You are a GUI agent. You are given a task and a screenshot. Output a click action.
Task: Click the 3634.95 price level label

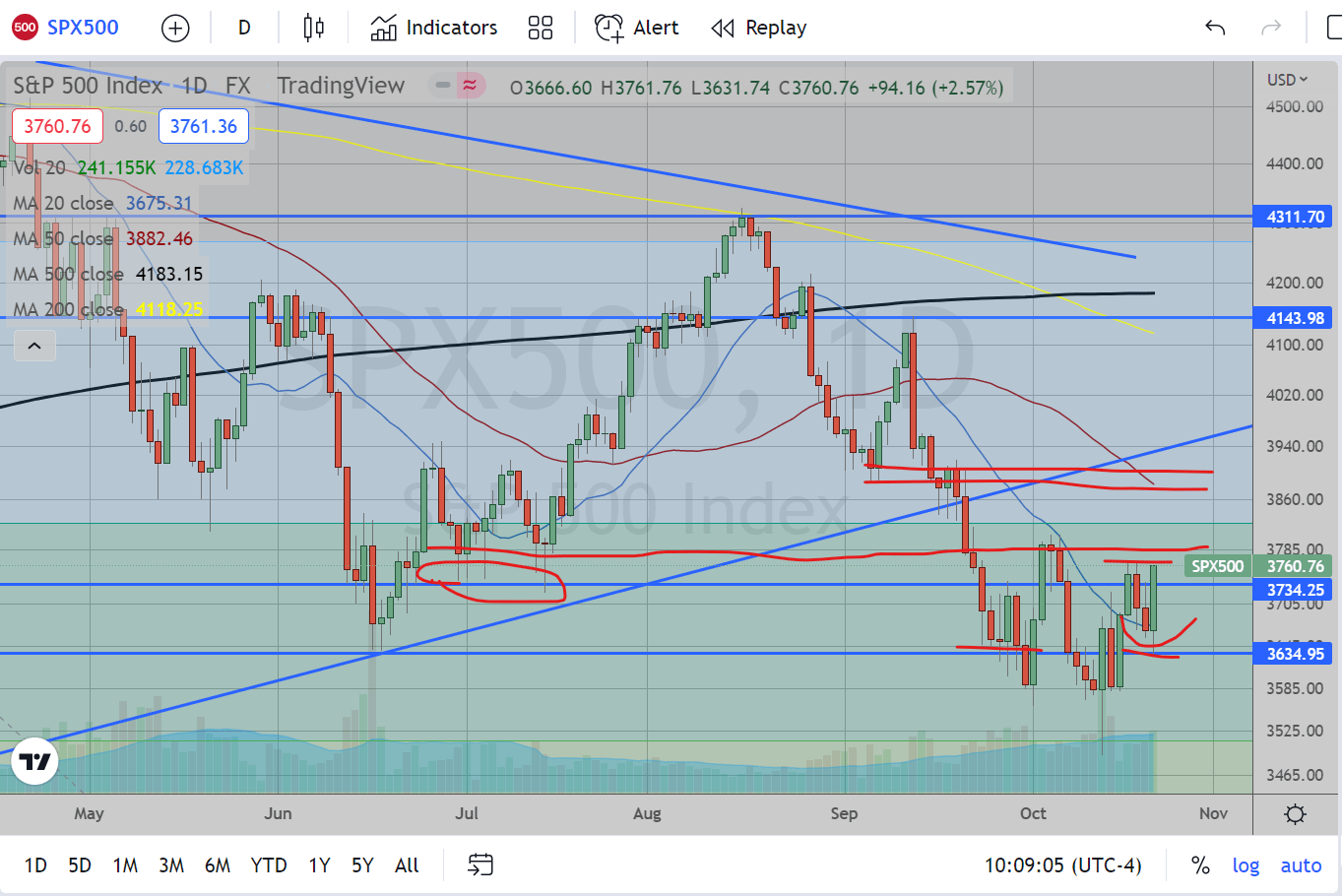point(1293,654)
